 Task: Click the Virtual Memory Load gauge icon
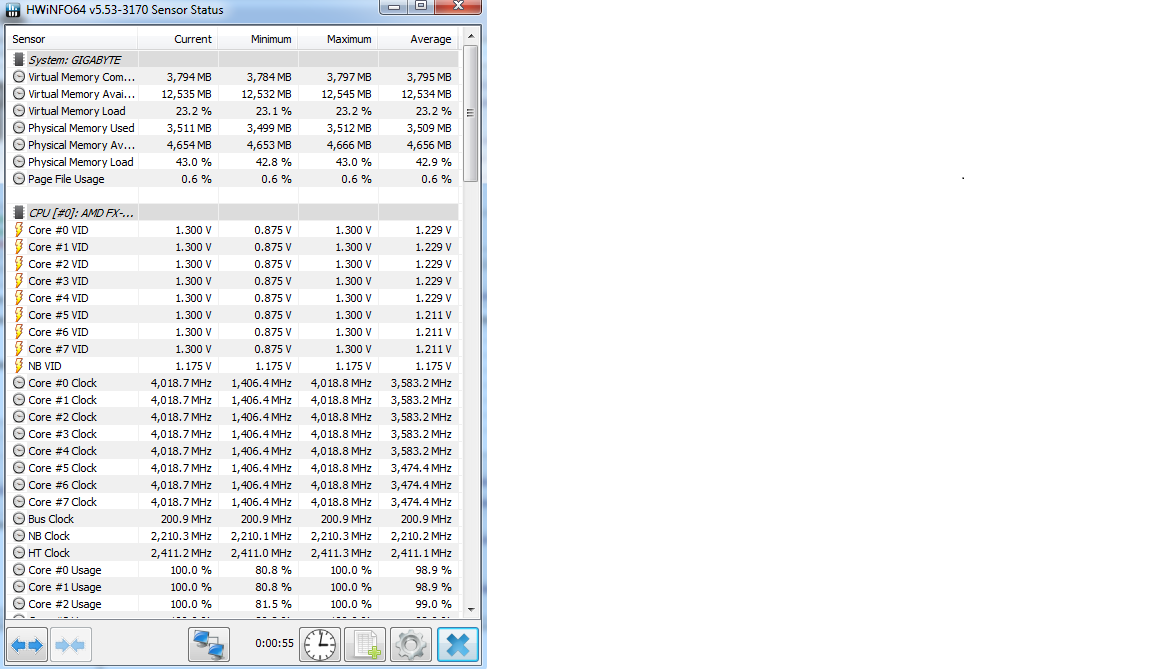19,110
